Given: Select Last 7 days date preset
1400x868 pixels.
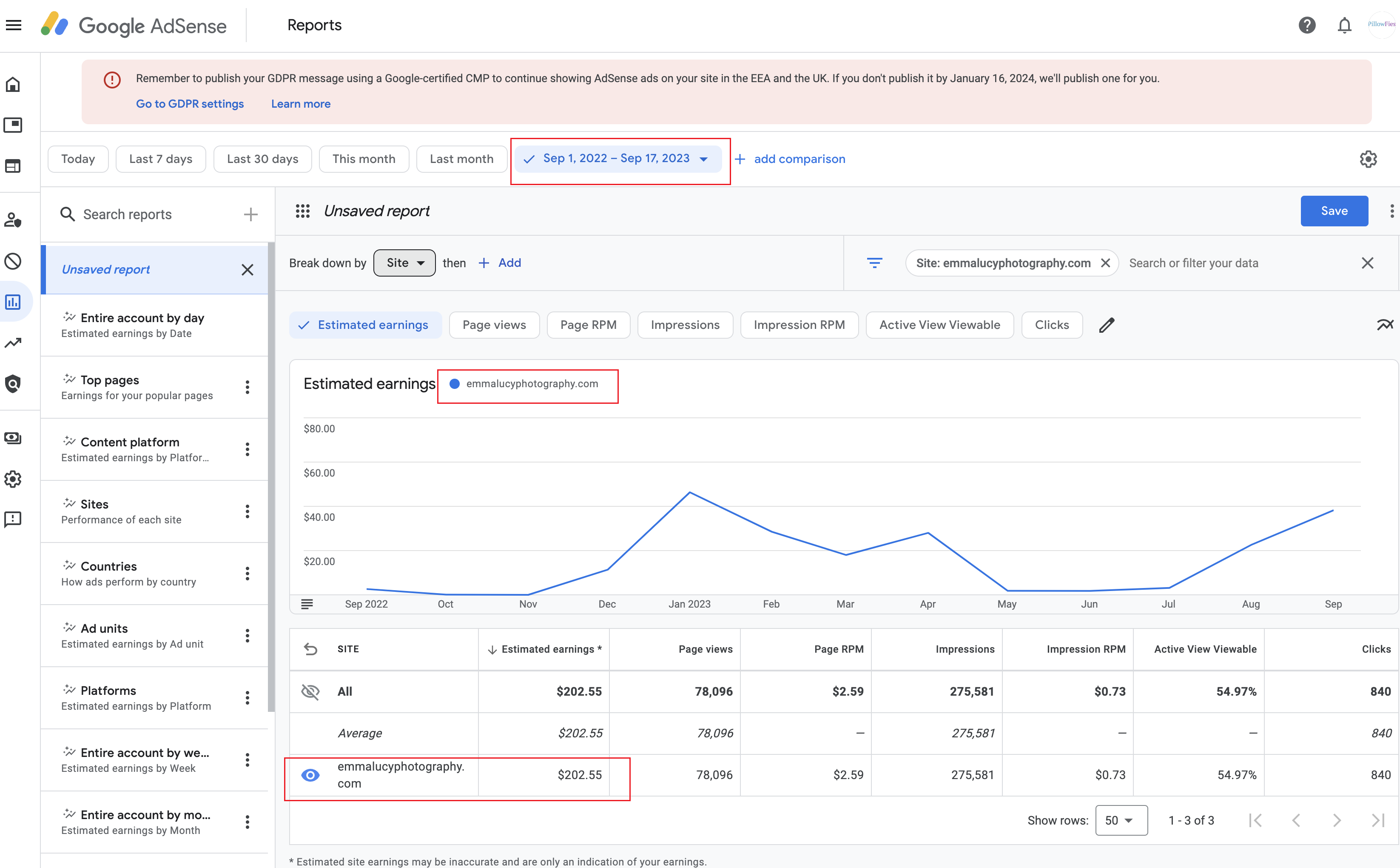Looking at the screenshot, I should click(x=161, y=159).
